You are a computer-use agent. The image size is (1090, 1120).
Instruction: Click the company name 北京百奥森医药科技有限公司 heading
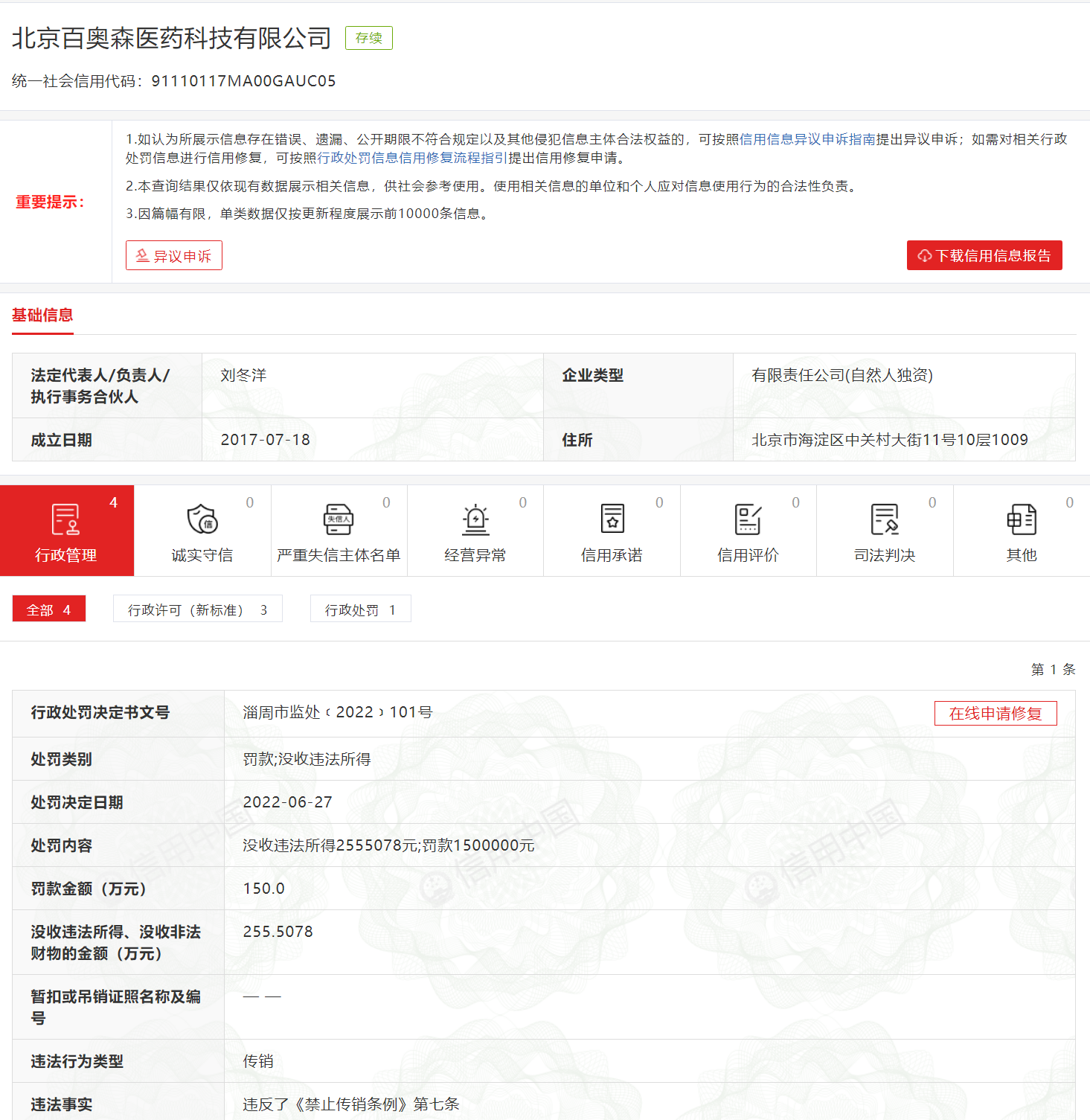point(172,39)
